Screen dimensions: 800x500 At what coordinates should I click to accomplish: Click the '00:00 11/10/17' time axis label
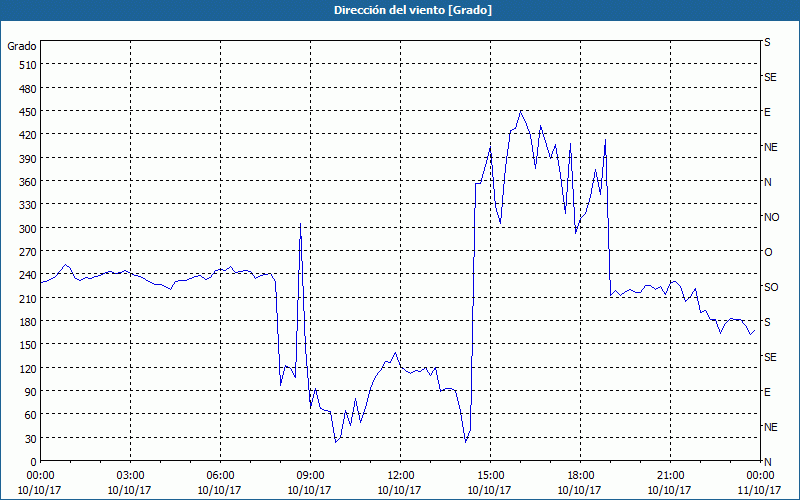tap(760, 483)
